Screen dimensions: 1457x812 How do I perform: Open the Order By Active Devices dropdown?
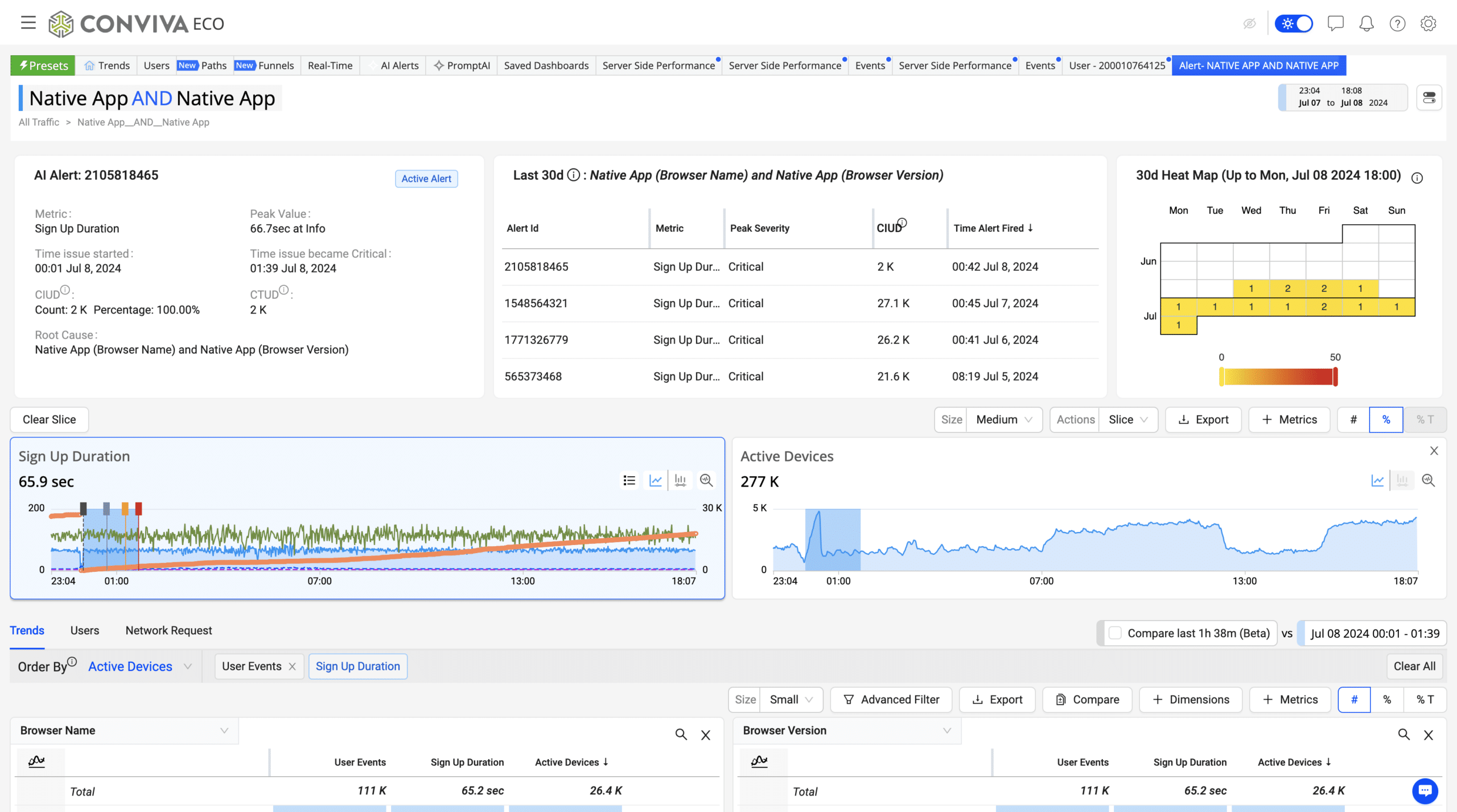click(139, 666)
